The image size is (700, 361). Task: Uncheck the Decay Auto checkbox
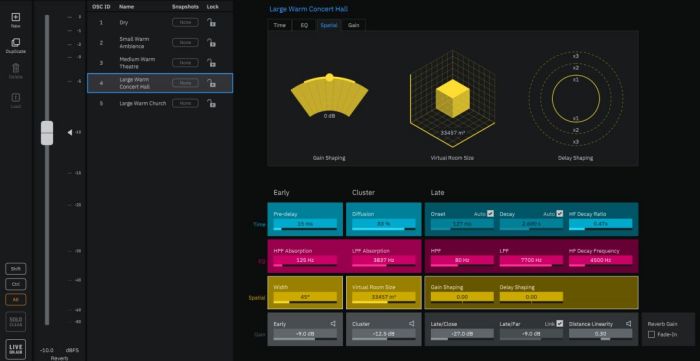pos(560,214)
